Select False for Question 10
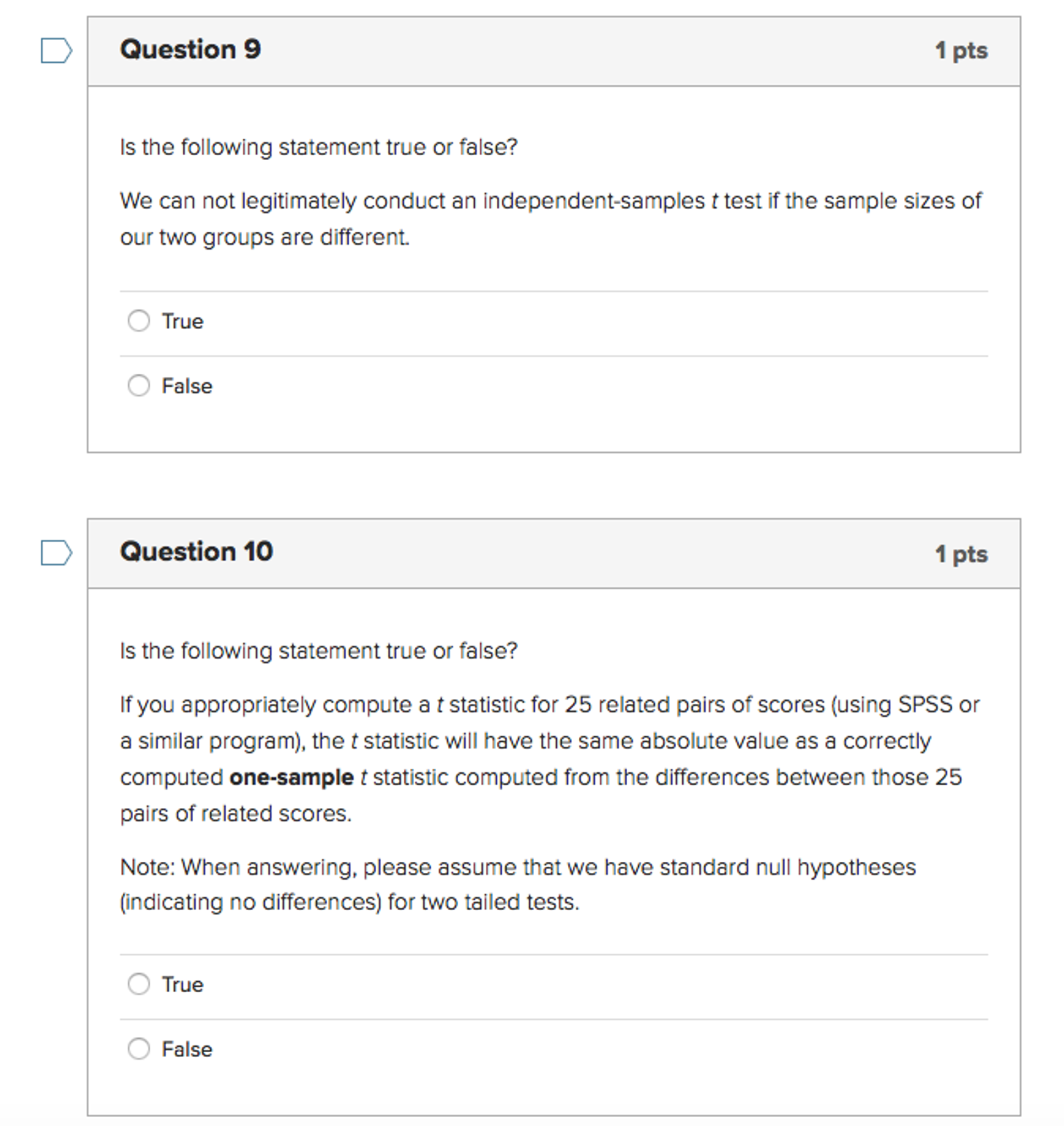 click(139, 1049)
